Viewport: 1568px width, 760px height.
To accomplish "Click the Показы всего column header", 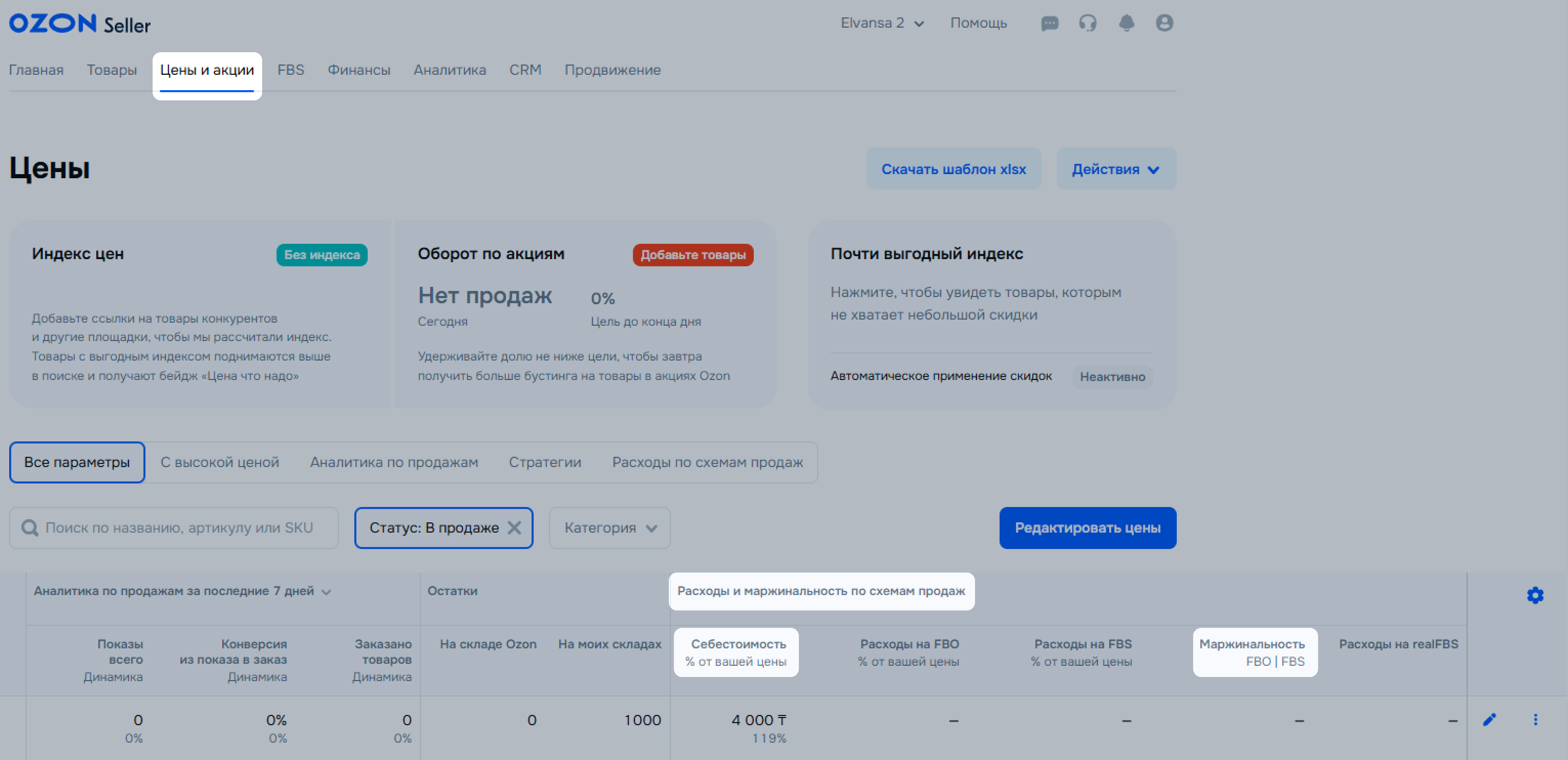I will tap(113, 660).
